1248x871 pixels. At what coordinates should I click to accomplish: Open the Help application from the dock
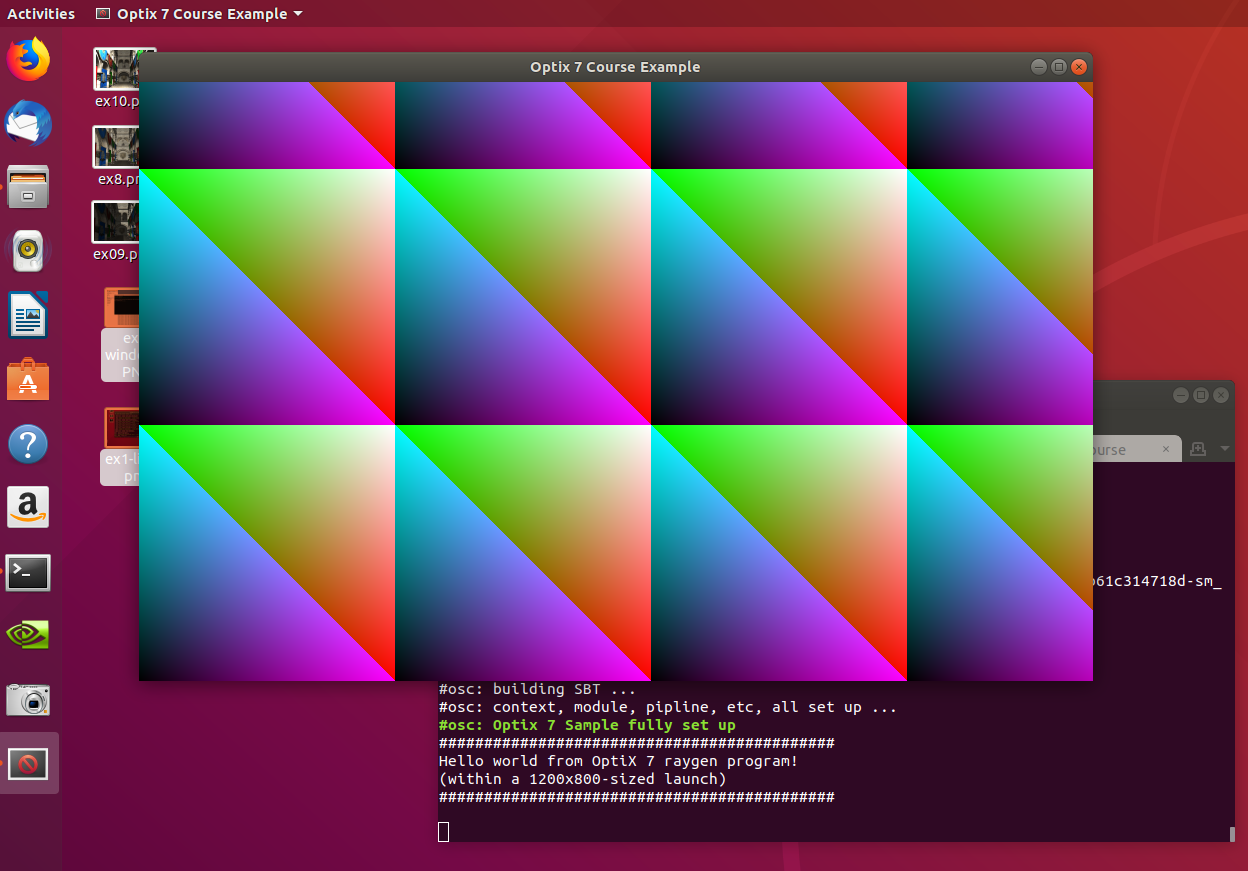click(28, 443)
